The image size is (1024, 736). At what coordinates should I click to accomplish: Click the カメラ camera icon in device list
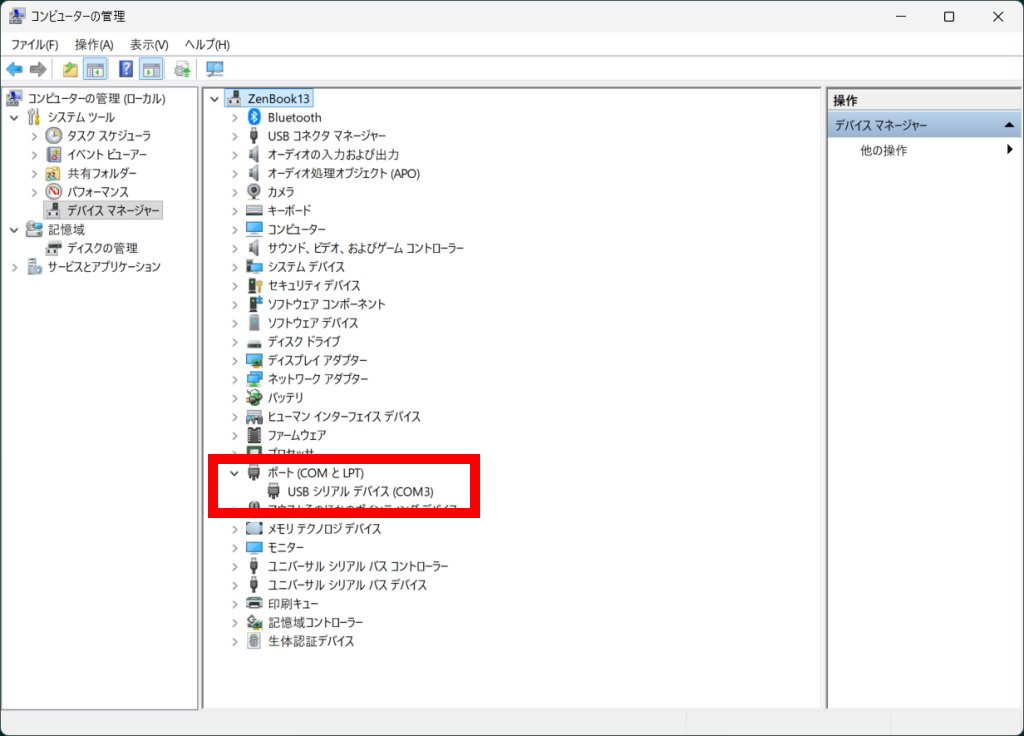click(255, 192)
